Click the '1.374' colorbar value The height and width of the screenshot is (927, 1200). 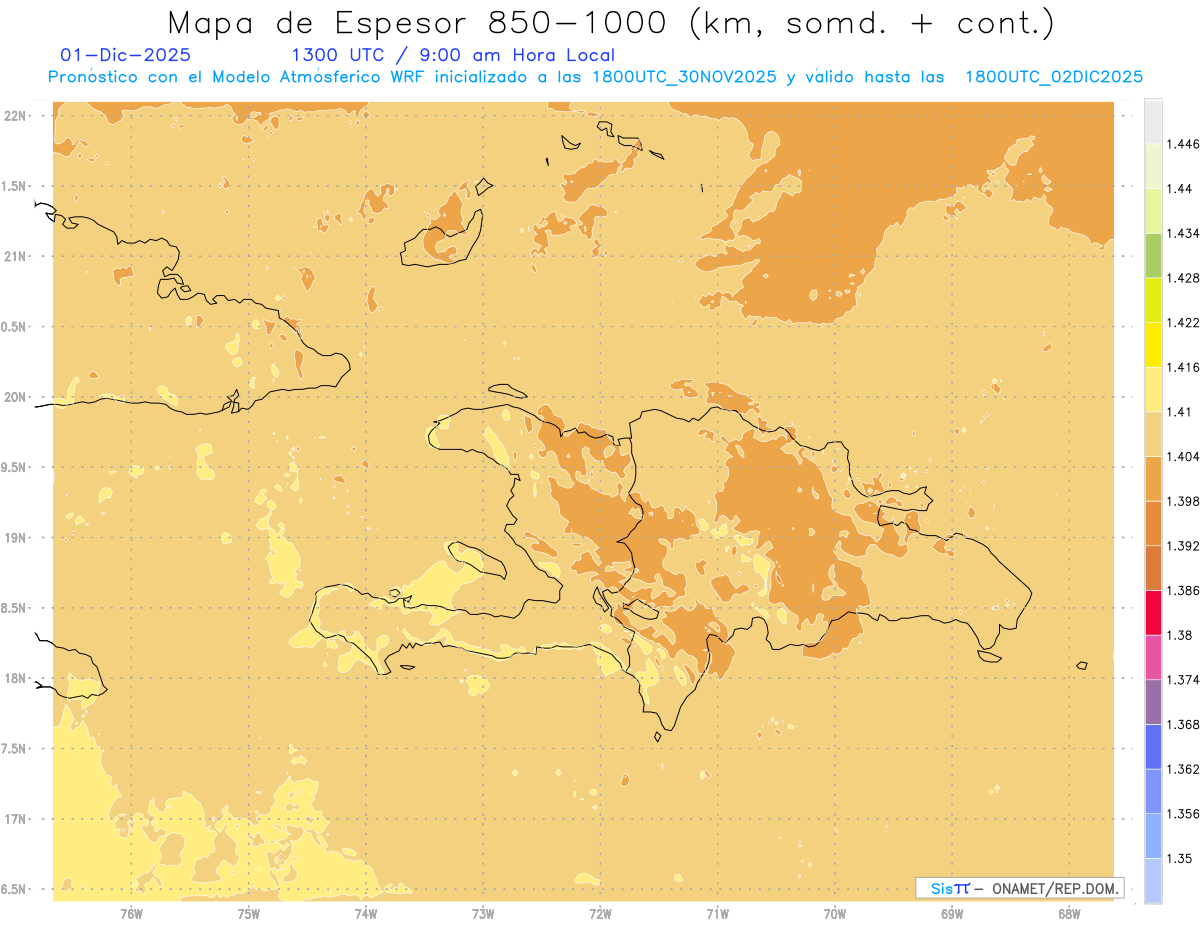(x=1183, y=680)
